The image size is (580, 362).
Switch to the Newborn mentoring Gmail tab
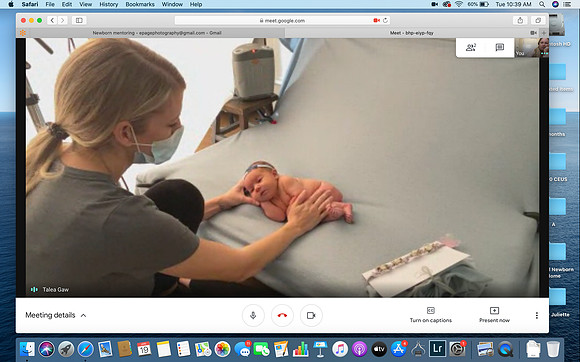point(157,33)
